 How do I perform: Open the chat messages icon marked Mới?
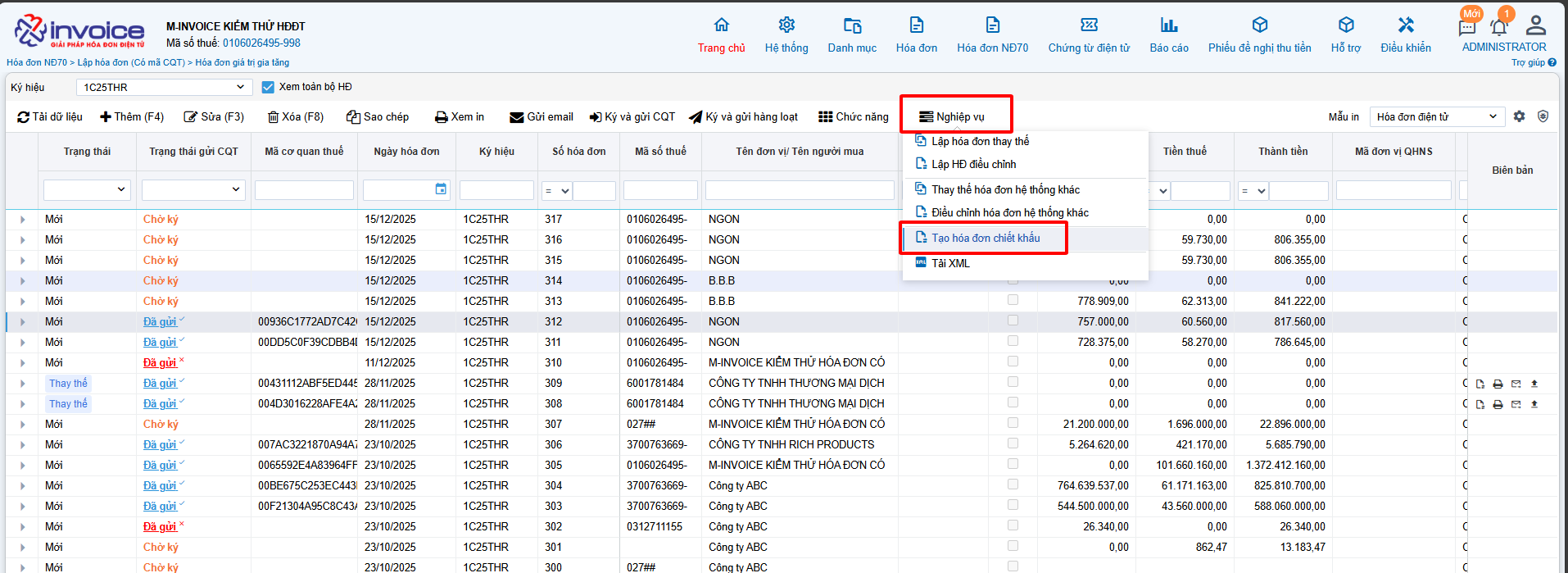pyautogui.click(x=1466, y=27)
